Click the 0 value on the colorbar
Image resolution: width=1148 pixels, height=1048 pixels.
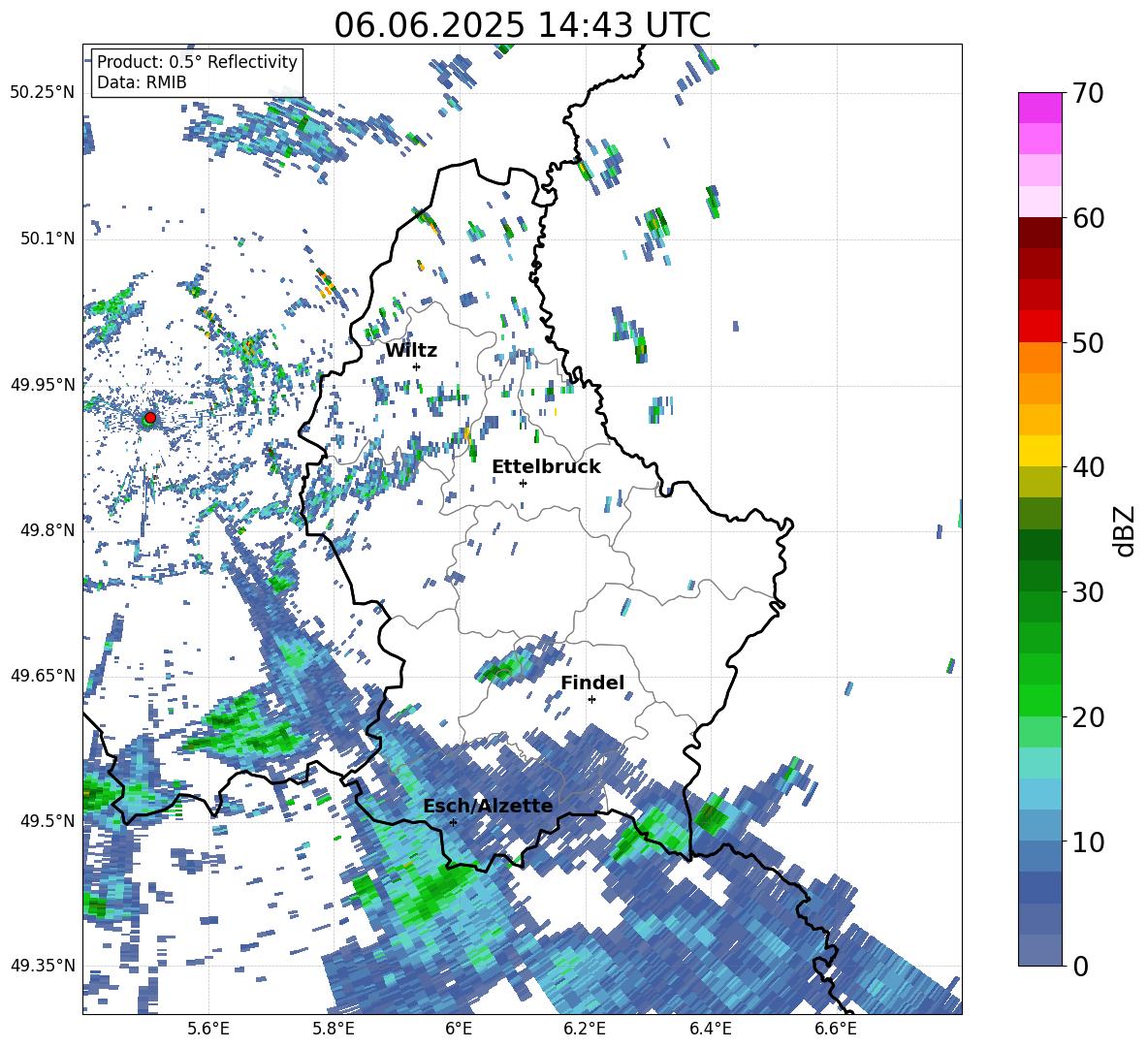pos(1080,966)
